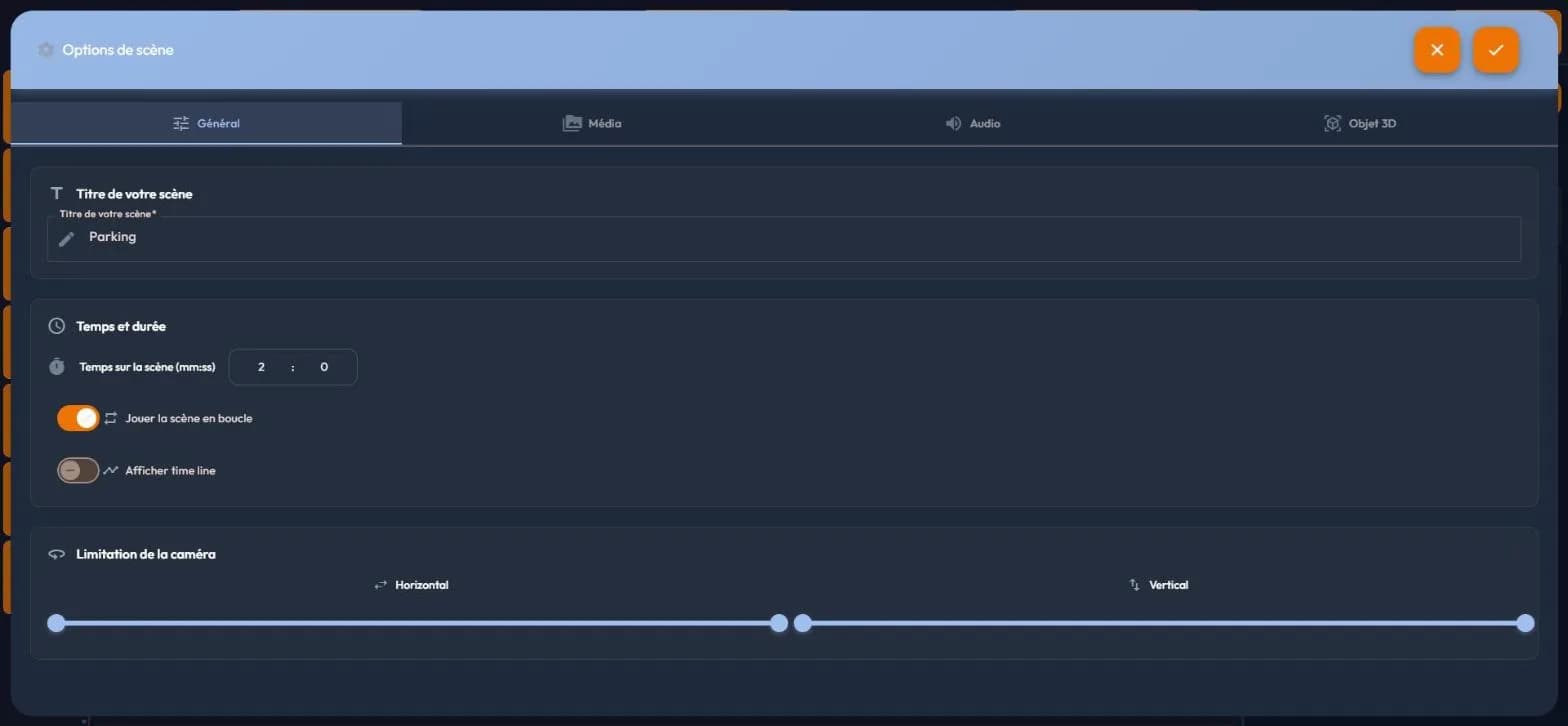
Task: Open the Audio tab
Action: (973, 123)
